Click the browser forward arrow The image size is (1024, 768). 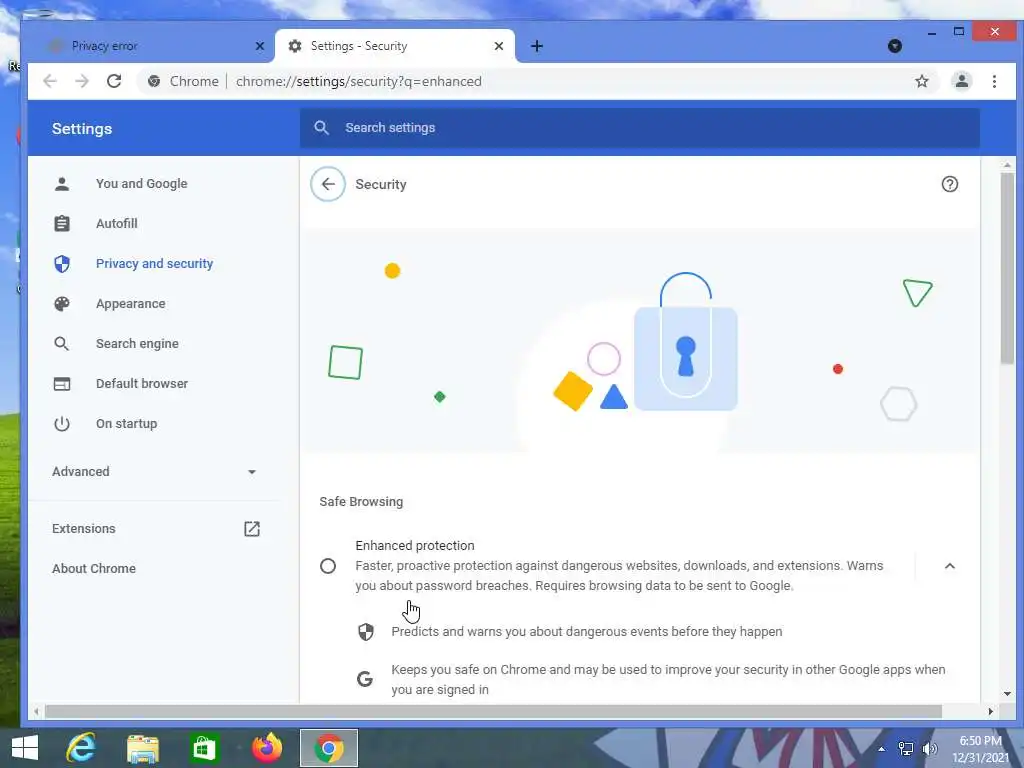pos(82,81)
